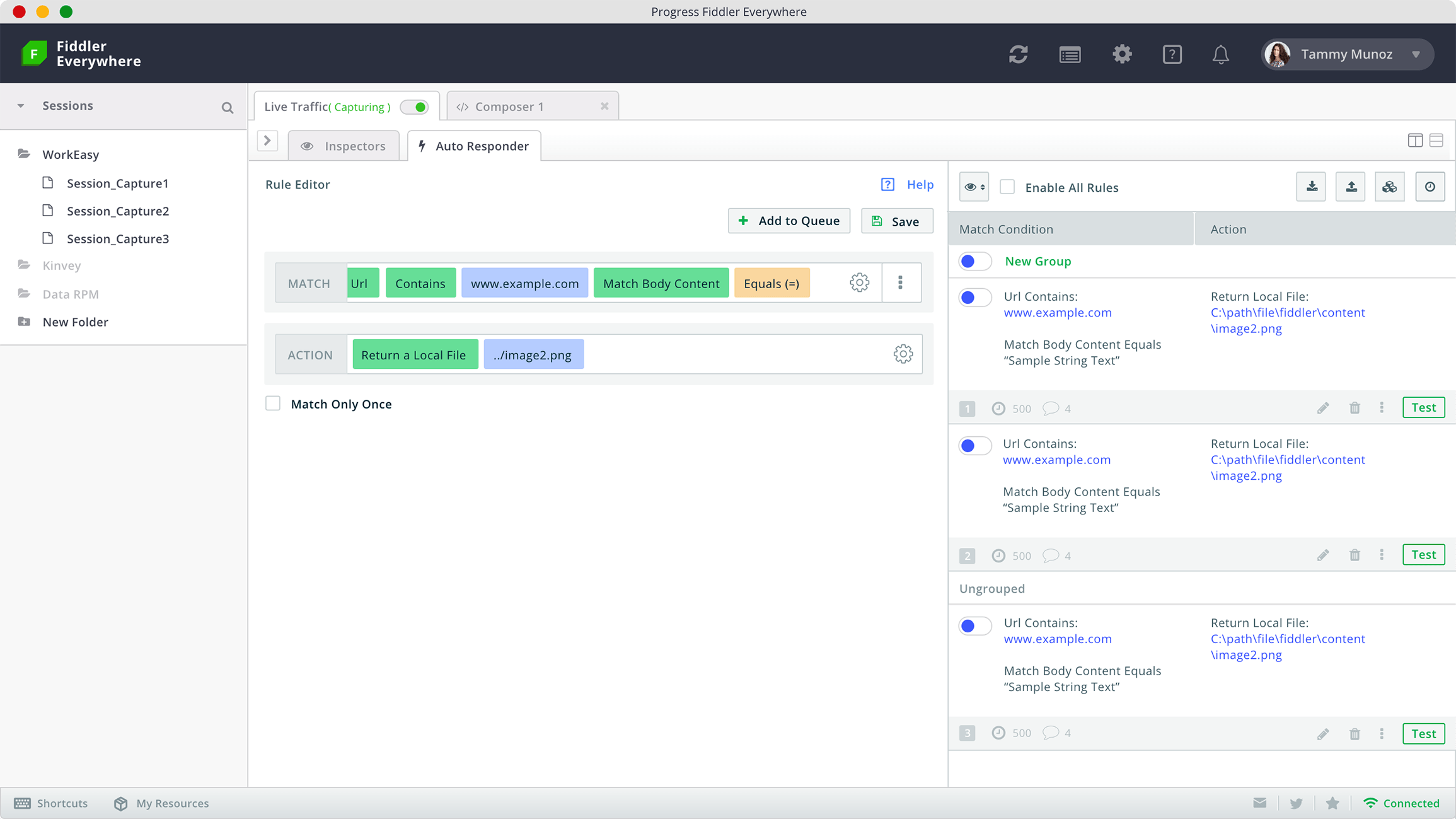The width and height of the screenshot is (1456, 819).
Task: Switch to stacked rows layout icon
Action: click(x=1436, y=140)
